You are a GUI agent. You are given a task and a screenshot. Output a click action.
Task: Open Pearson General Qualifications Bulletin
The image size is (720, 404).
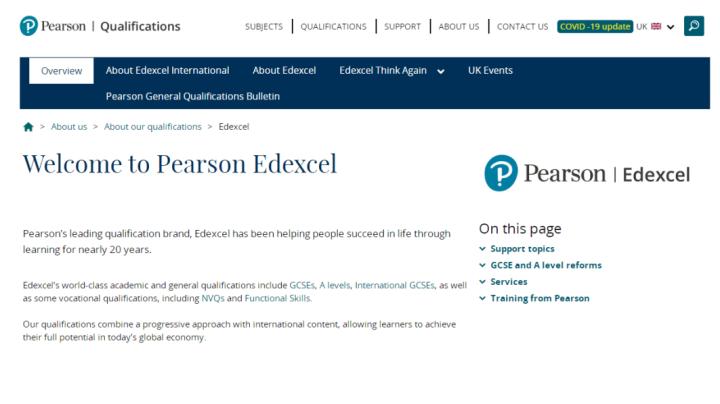(193, 96)
